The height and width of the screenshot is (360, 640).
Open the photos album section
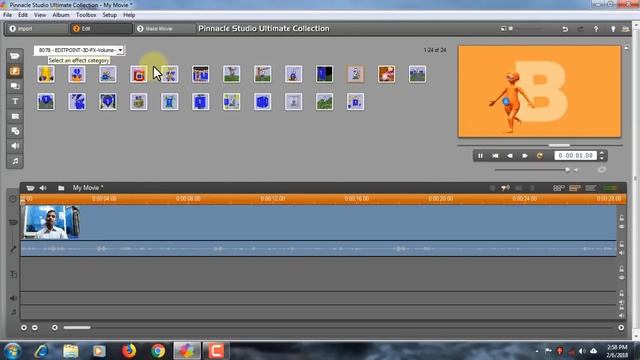point(15,116)
